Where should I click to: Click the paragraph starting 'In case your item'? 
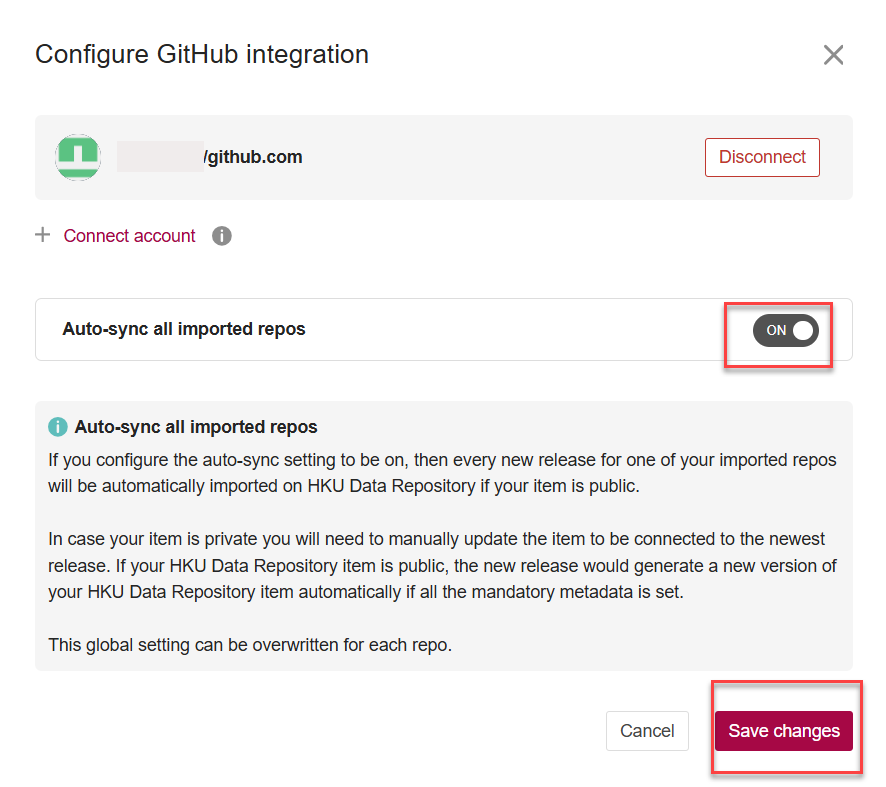(x=442, y=565)
